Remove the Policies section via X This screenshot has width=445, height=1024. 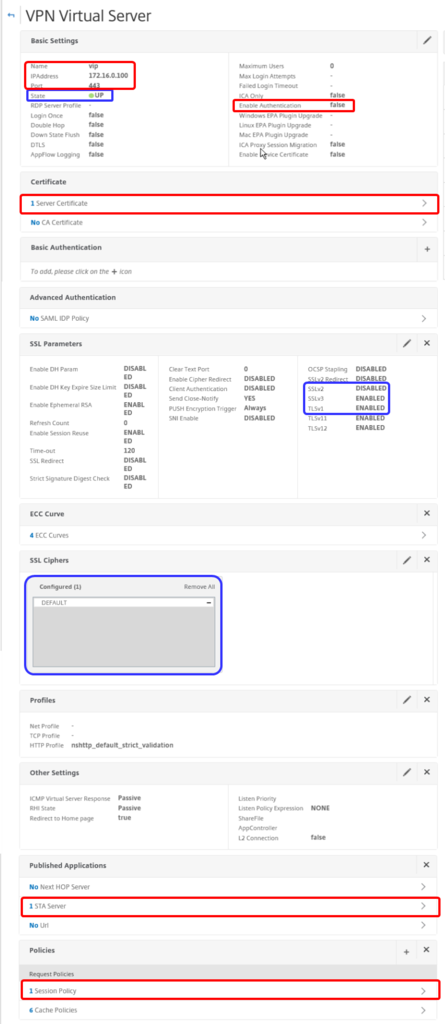point(427,950)
